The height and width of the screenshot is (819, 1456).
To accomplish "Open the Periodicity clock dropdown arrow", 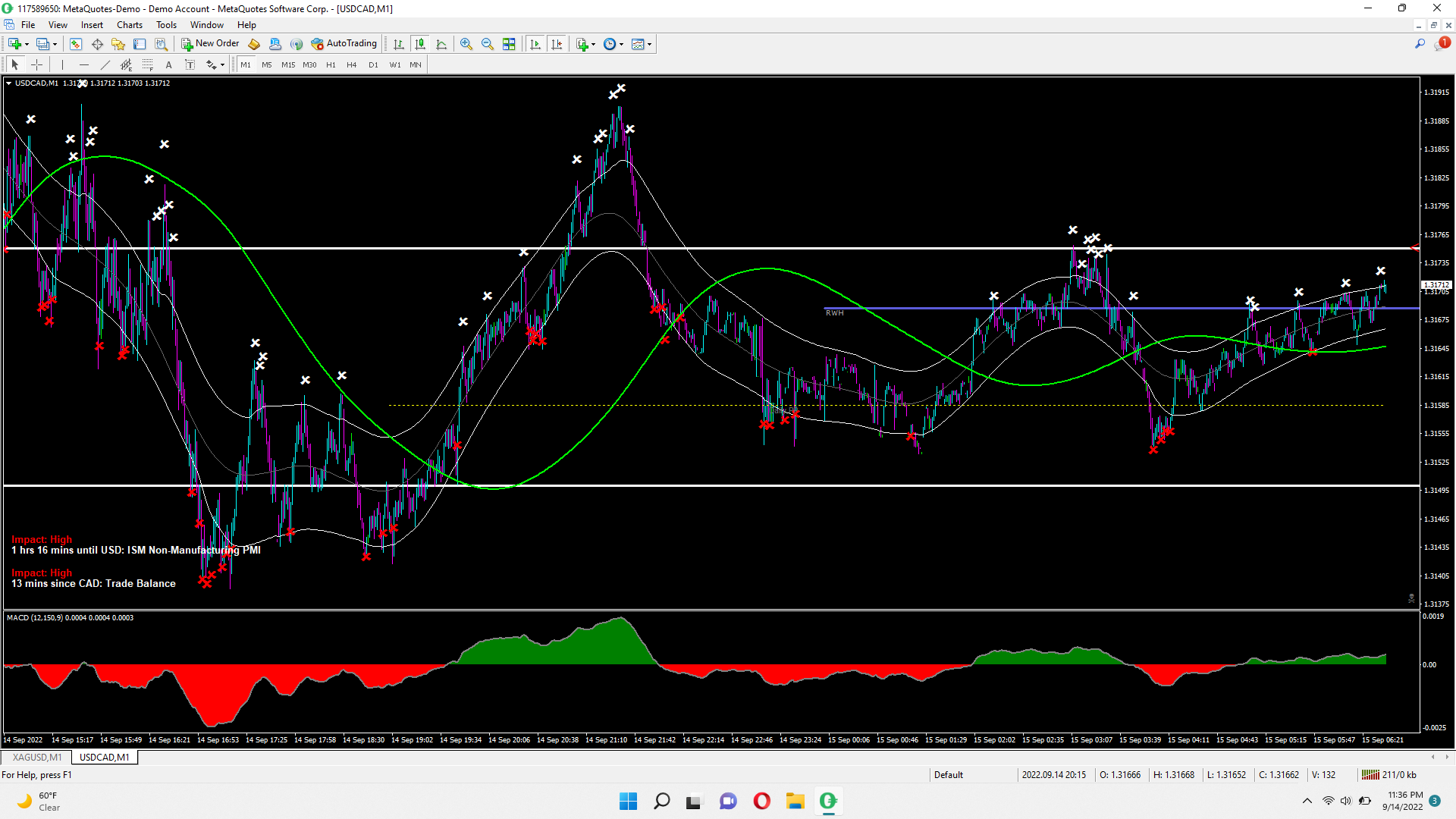I will 622,44.
